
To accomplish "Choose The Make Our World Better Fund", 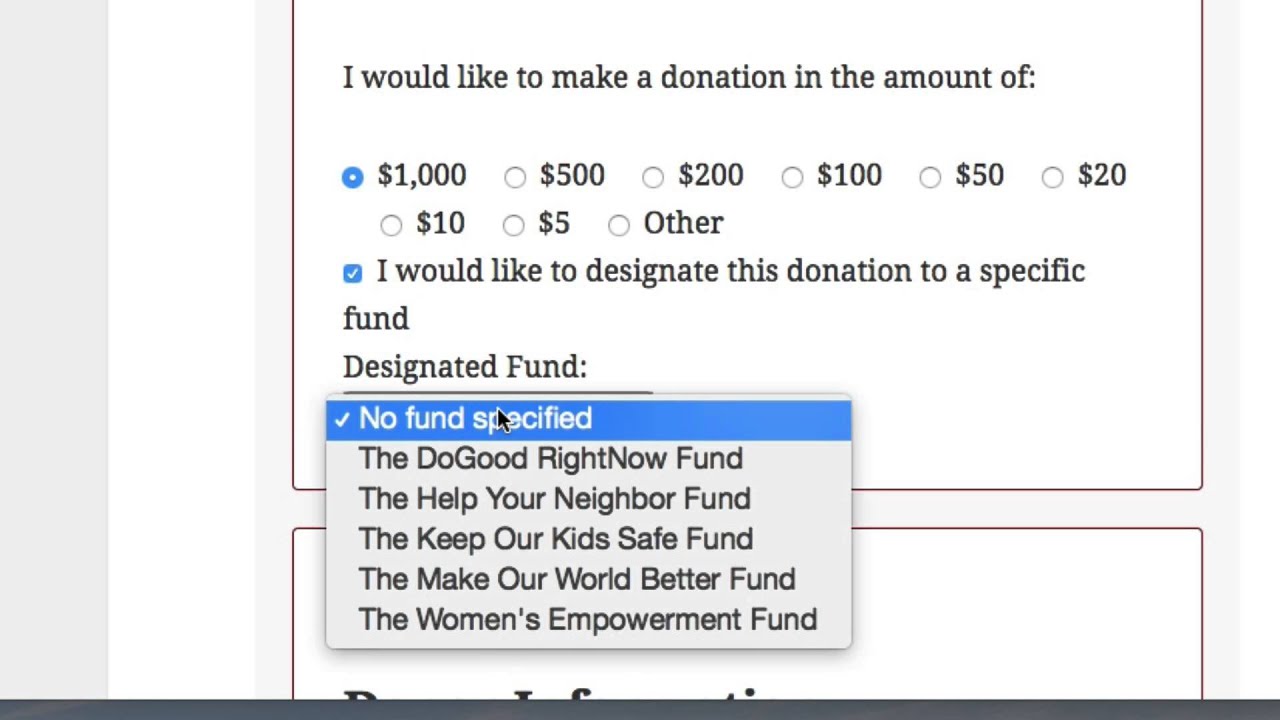I will (x=589, y=579).
